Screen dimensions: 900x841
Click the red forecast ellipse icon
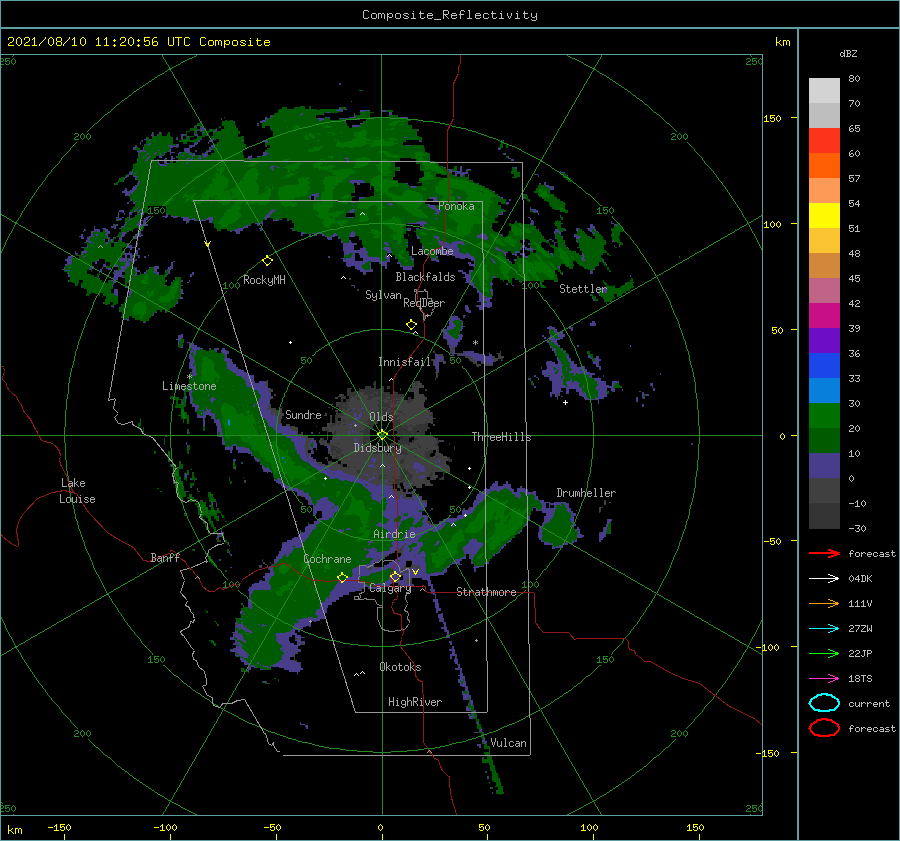click(824, 728)
